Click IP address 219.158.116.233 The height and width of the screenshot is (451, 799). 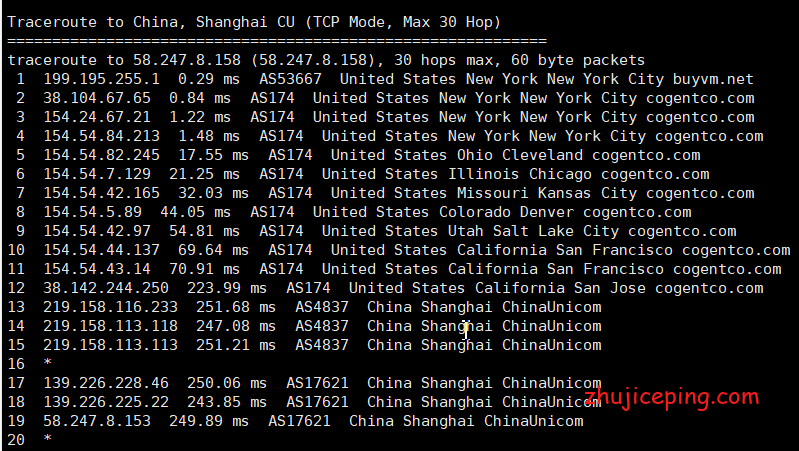111,307
